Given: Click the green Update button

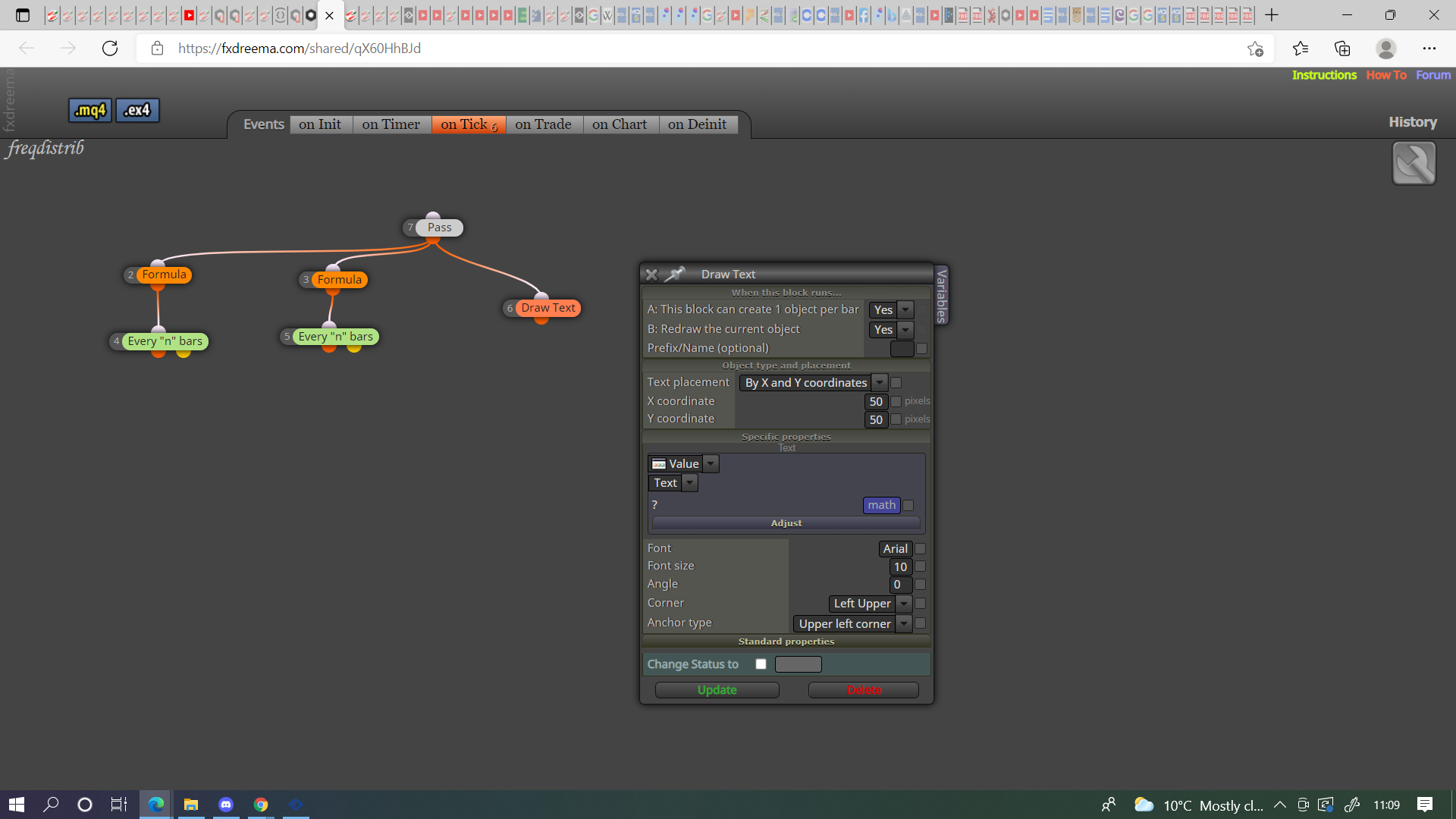Looking at the screenshot, I should point(717,690).
